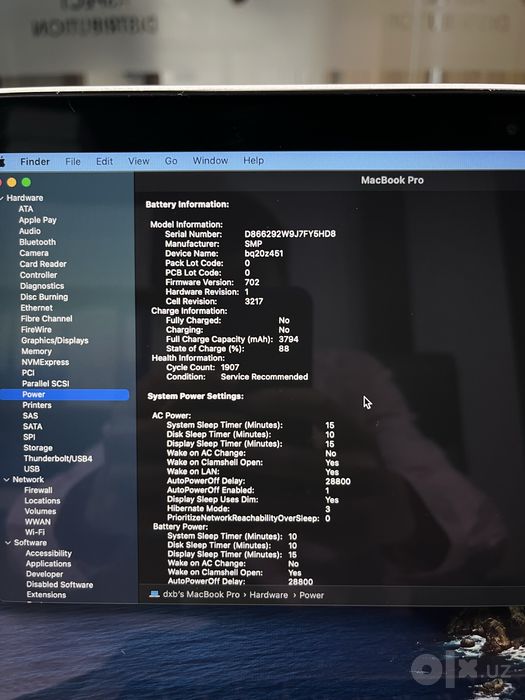
Task: Click the Service Recommended condition text
Action: [x=264, y=377]
